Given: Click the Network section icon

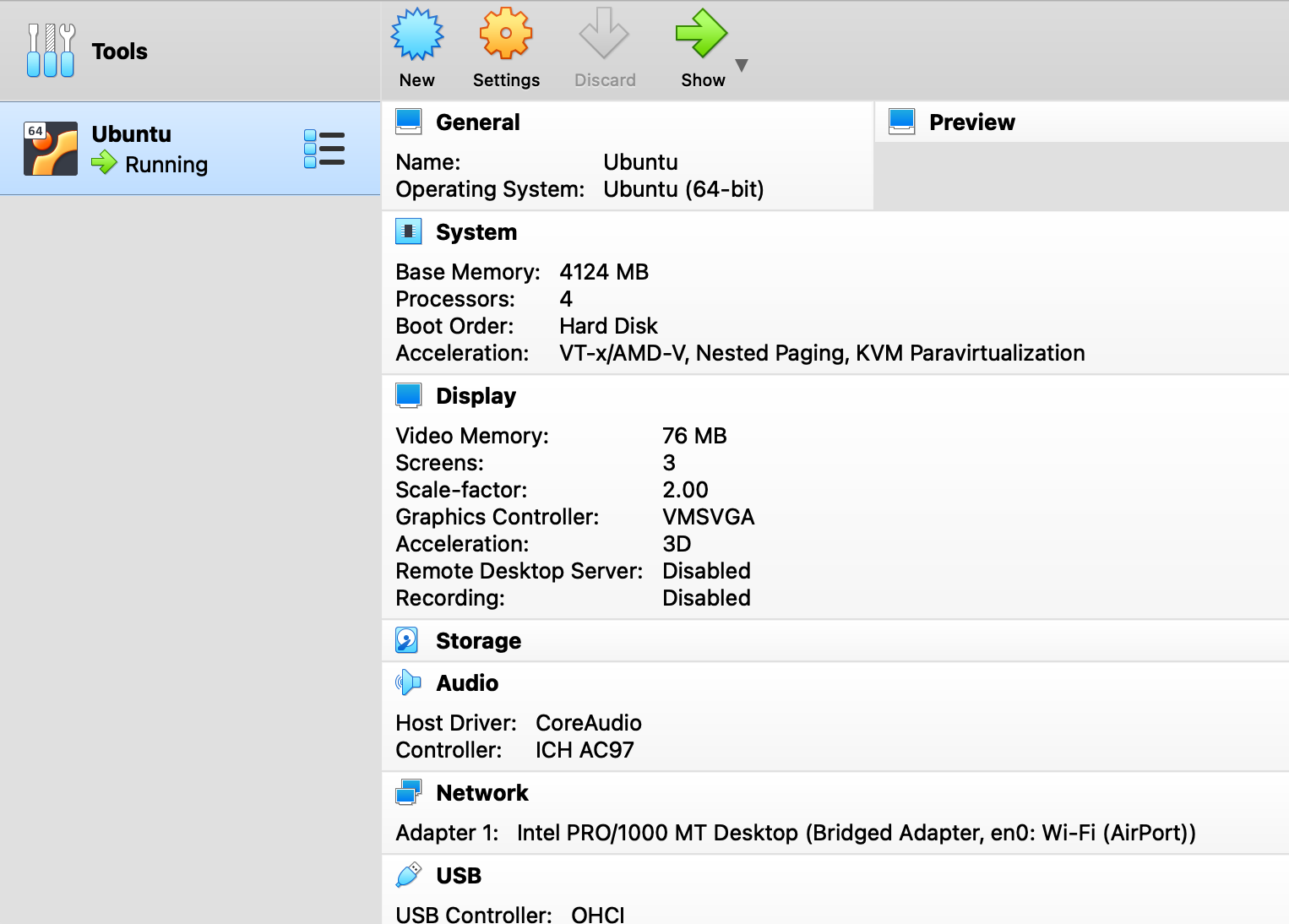Looking at the screenshot, I should (409, 792).
